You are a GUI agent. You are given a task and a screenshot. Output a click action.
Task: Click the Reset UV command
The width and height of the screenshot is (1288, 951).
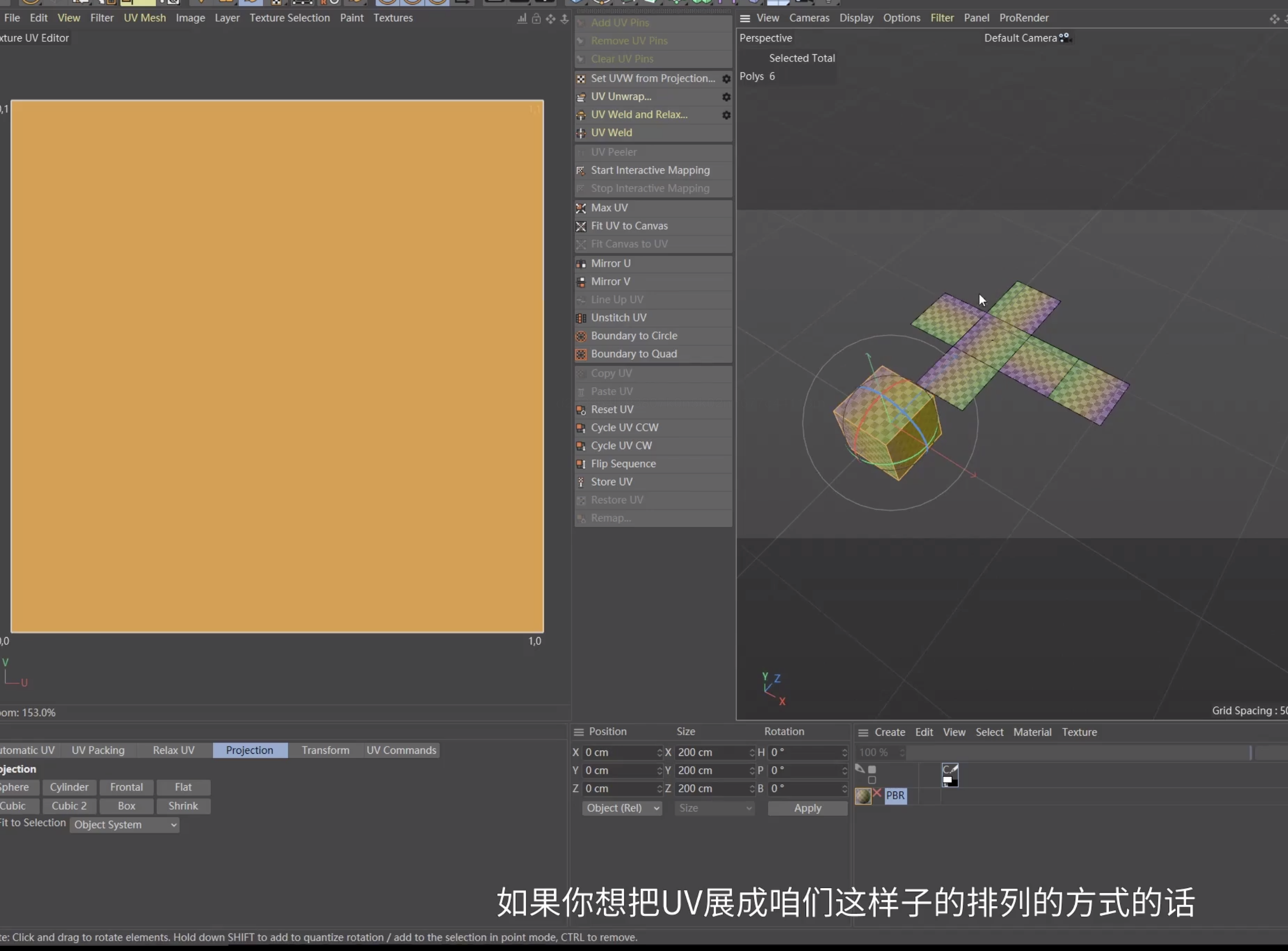pyautogui.click(x=653, y=409)
